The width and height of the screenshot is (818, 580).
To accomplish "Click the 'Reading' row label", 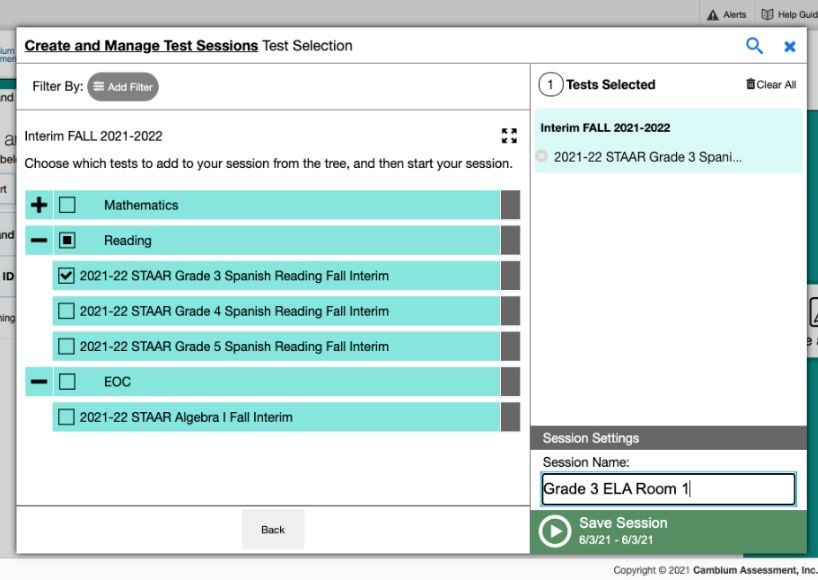I will [x=128, y=240].
